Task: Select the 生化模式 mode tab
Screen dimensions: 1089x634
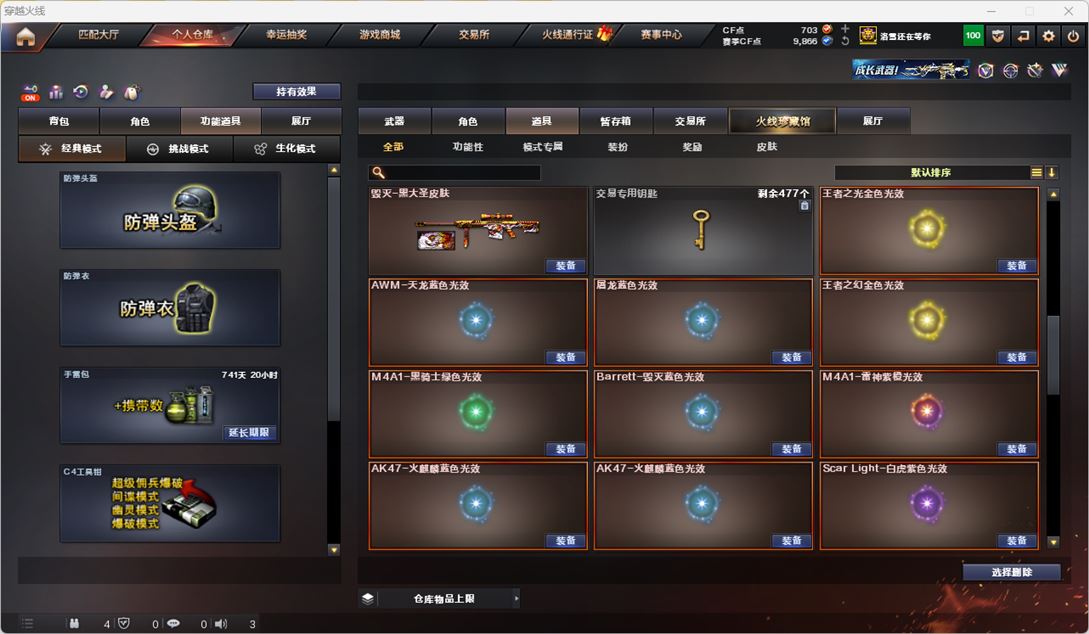Action: click(286, 149)
